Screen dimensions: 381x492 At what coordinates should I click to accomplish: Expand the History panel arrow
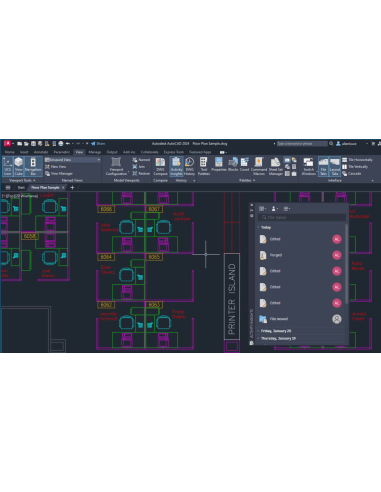194,181
